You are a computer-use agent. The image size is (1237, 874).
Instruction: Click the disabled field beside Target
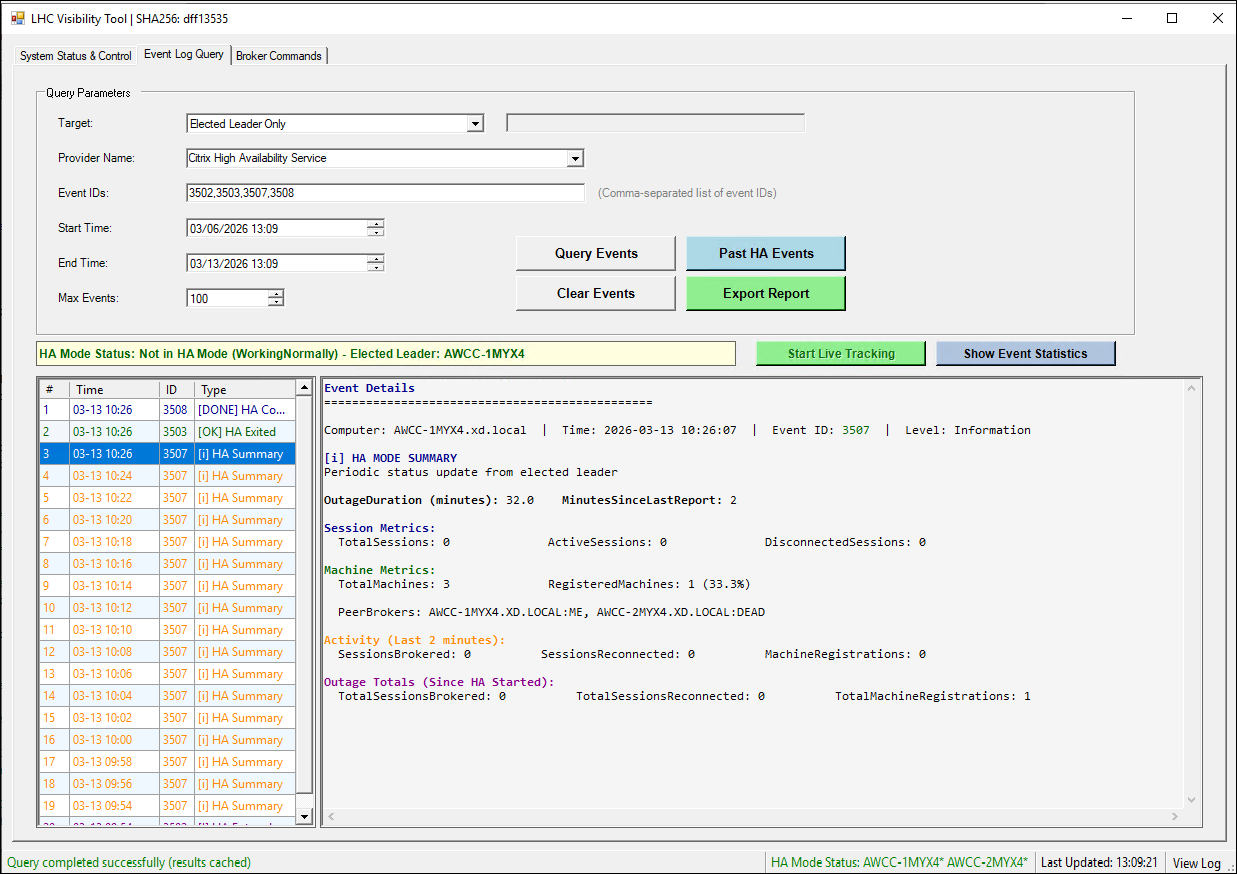tap(656, 123)
